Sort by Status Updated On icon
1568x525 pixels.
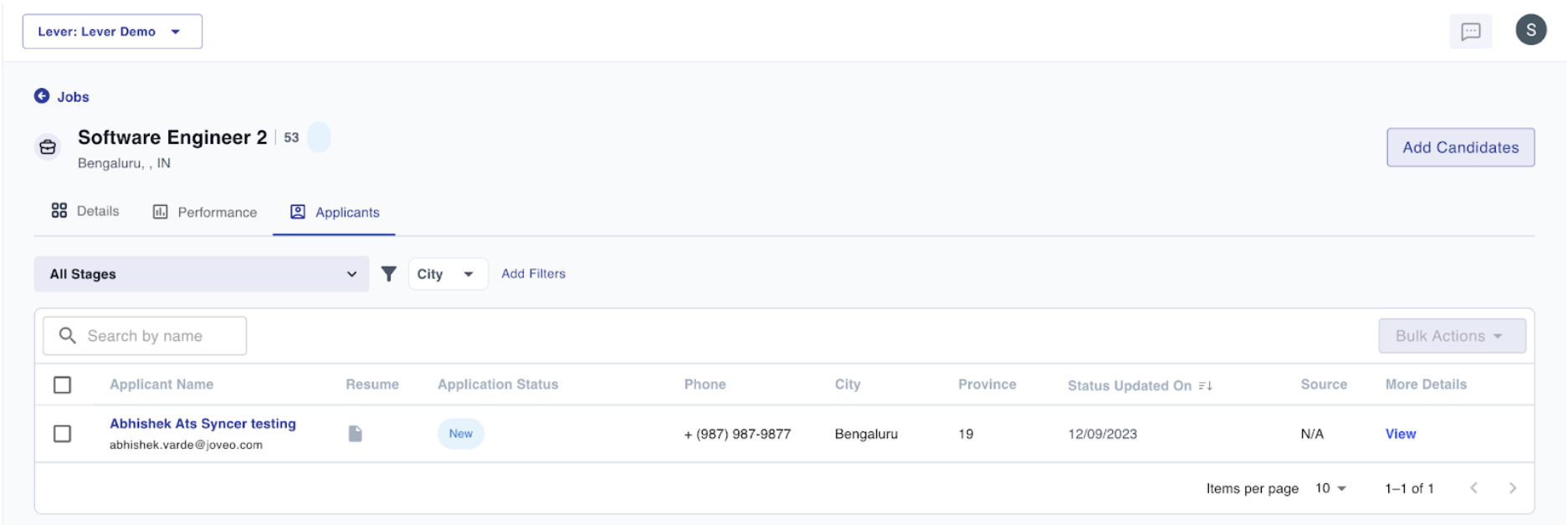pyautogui.click(x=1205, y=385)
